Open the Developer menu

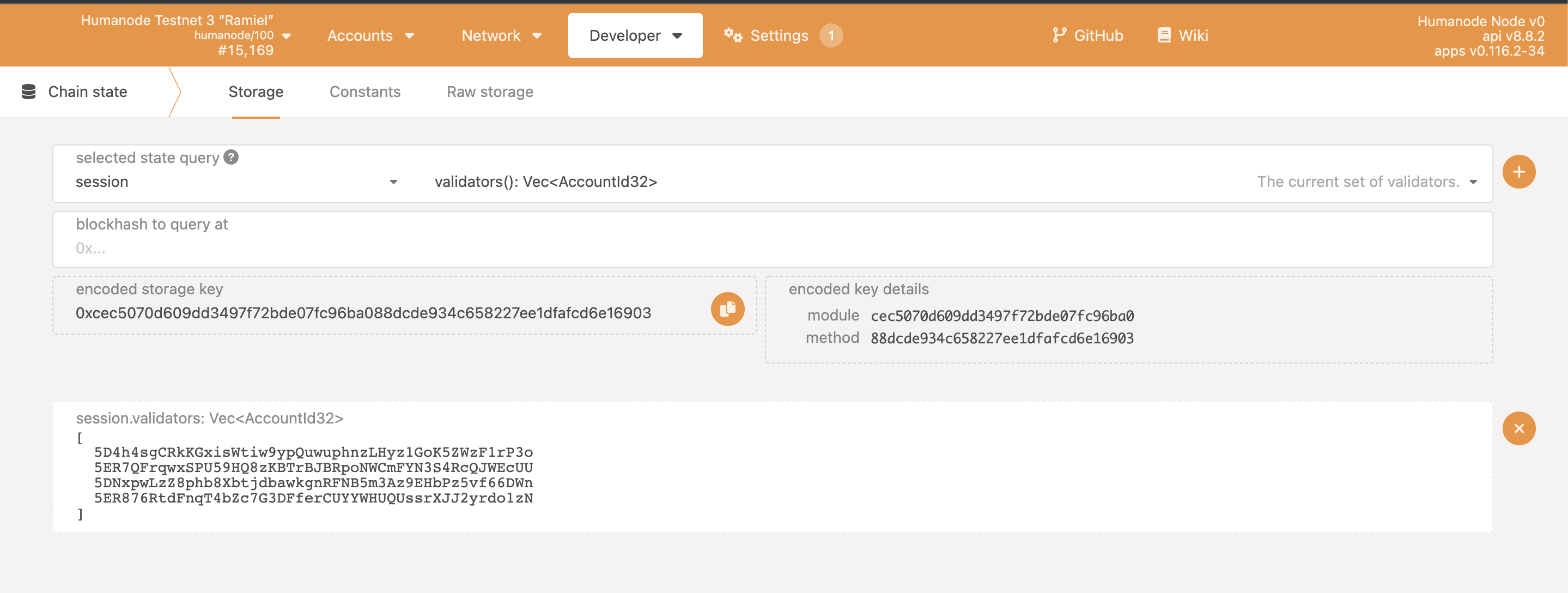tap(635, 35)
